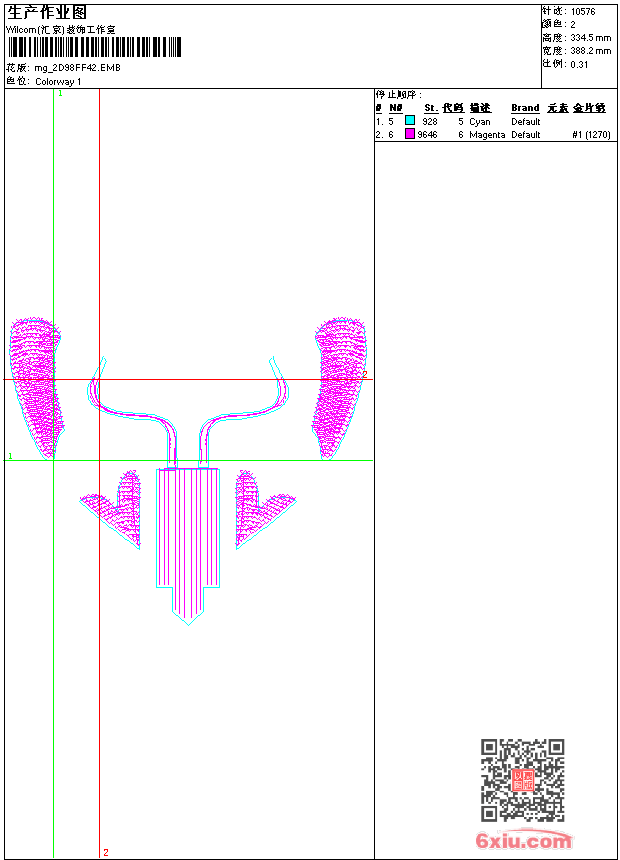Select the file name mg_2D98FF42.EMB text
This screenshot has height=860, width=620.
pos(77,68)
